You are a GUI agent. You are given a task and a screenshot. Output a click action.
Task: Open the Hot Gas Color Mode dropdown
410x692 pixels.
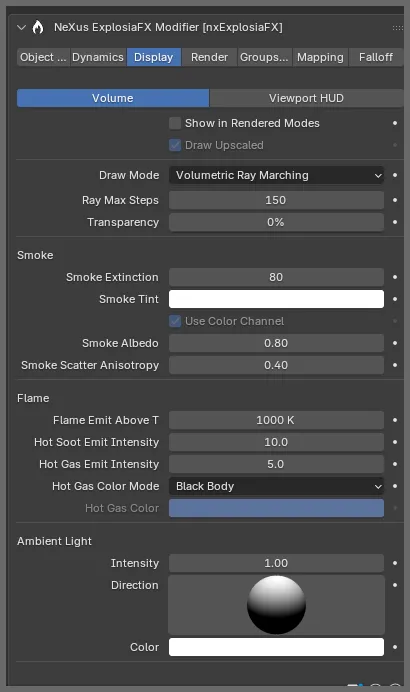point(276,486)
